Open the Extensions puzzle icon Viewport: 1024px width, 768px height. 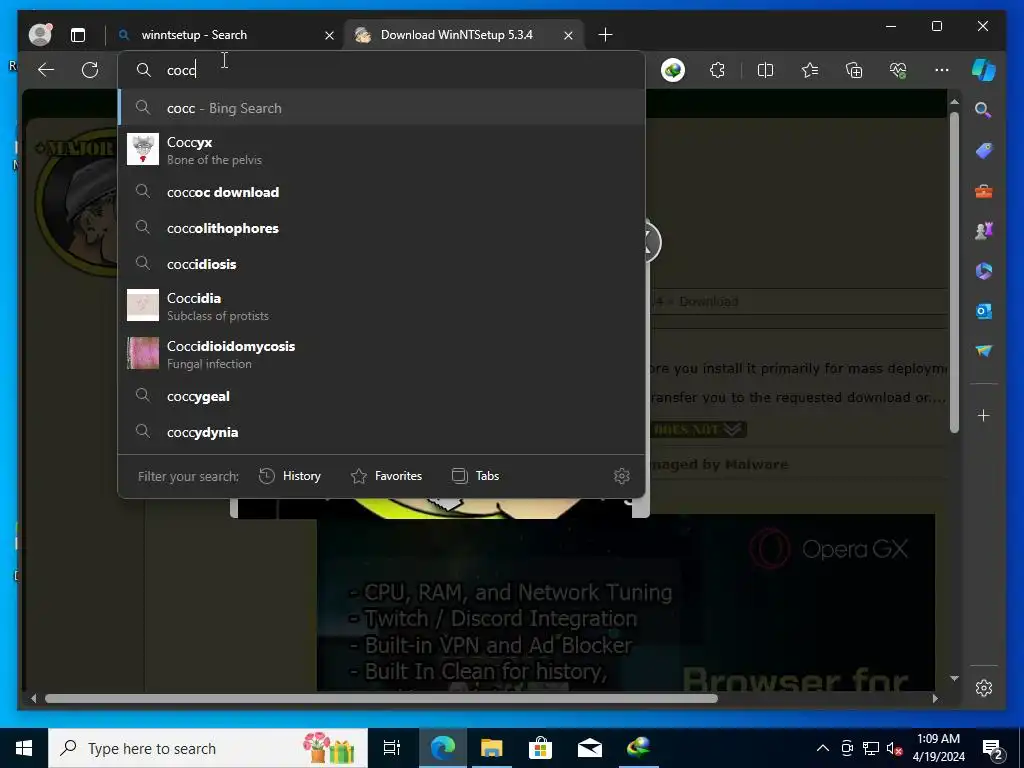tap(717, 70)
